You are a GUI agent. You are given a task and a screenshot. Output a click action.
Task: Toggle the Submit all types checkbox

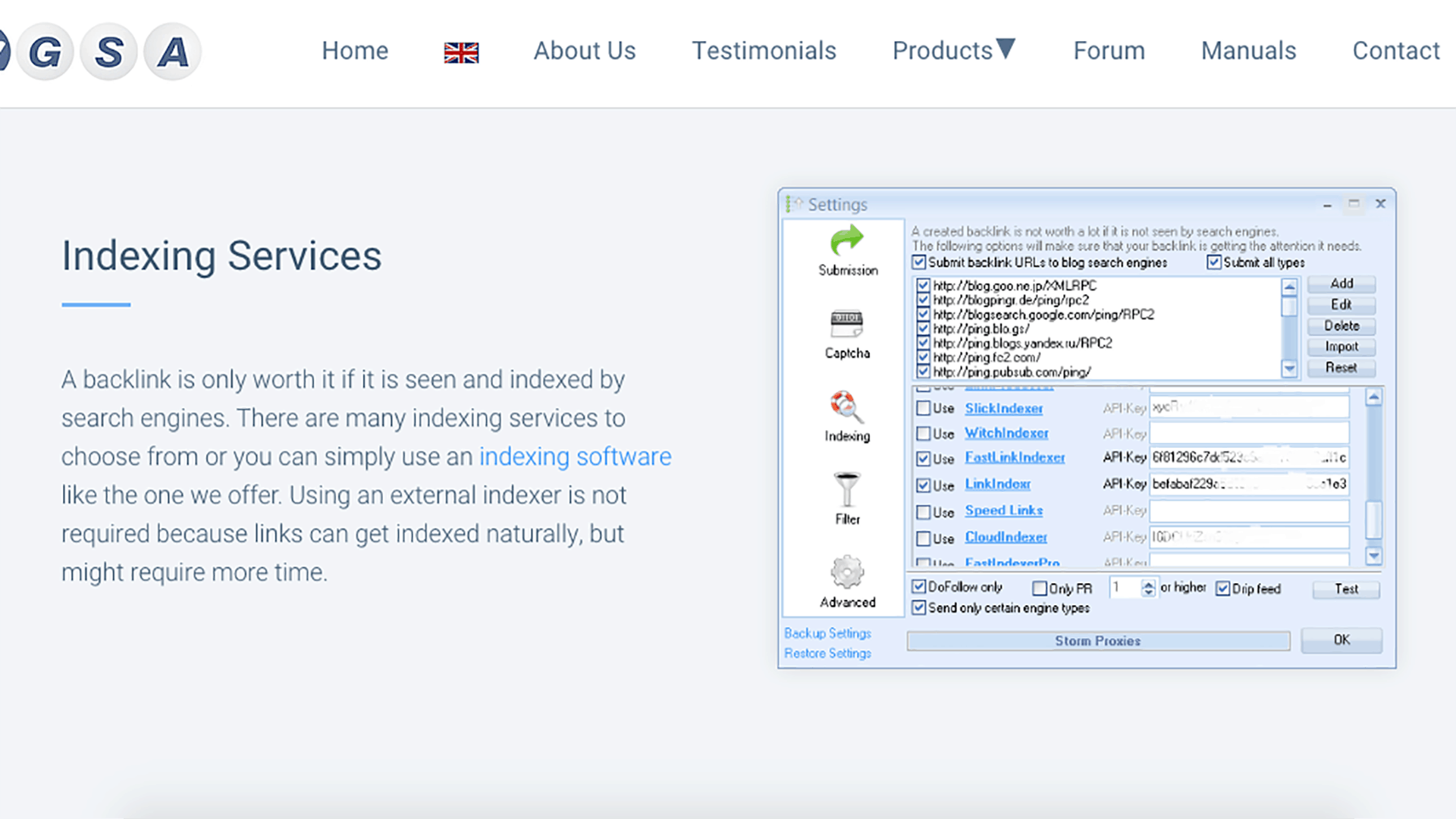point(1214,262)
